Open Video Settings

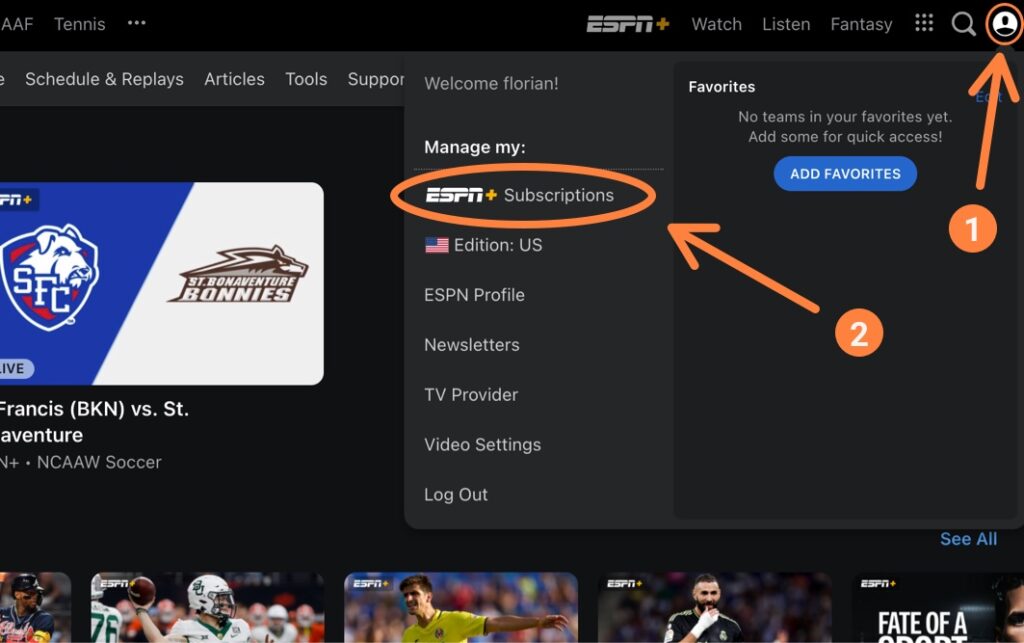click(483, 445)
